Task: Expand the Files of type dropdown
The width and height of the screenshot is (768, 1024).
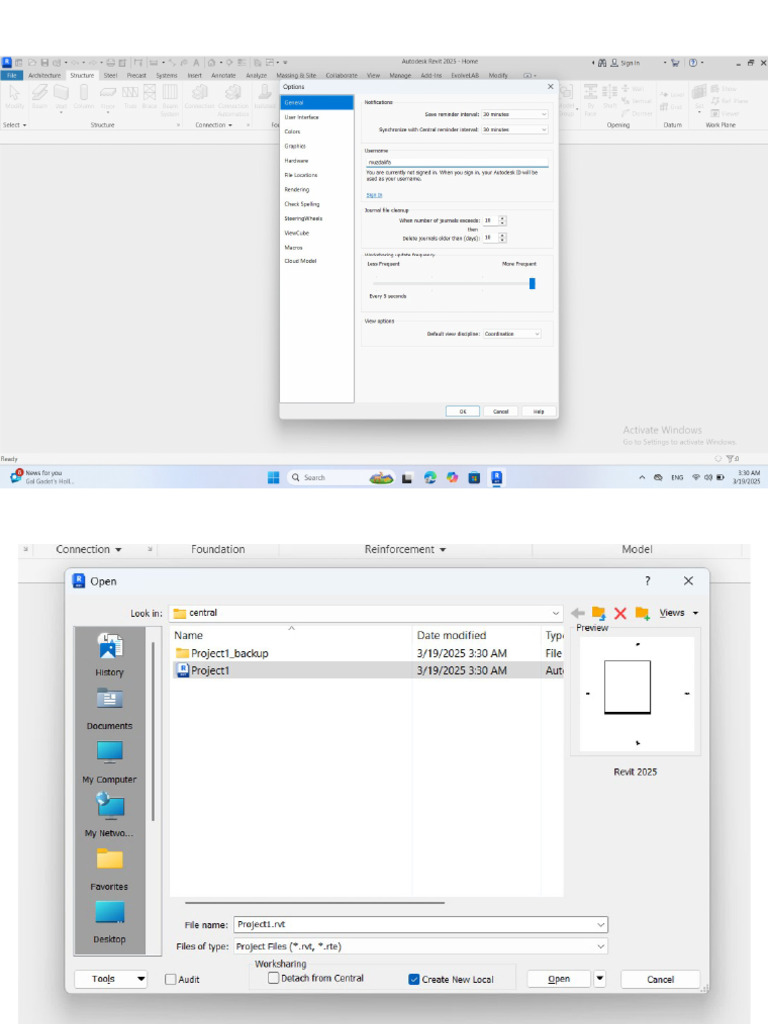Action: 600,946
